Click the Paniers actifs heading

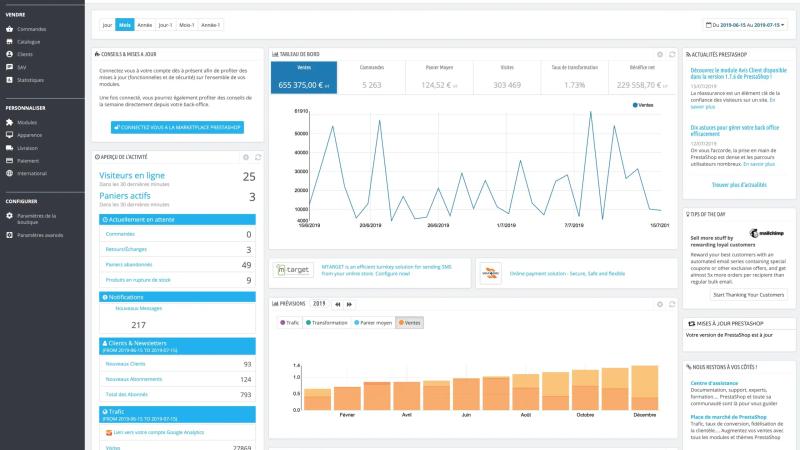(x=124, y=196)
